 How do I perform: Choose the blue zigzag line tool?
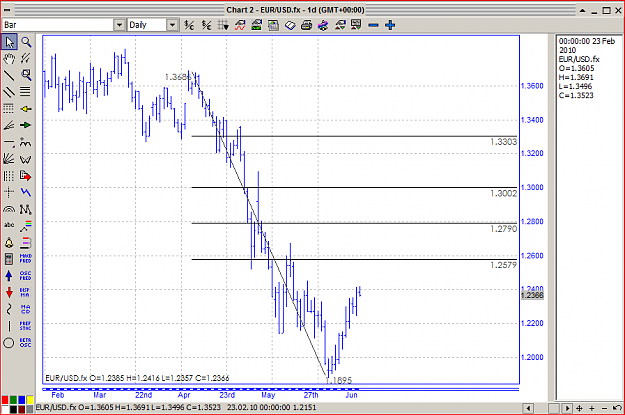[x=26, y=192]
